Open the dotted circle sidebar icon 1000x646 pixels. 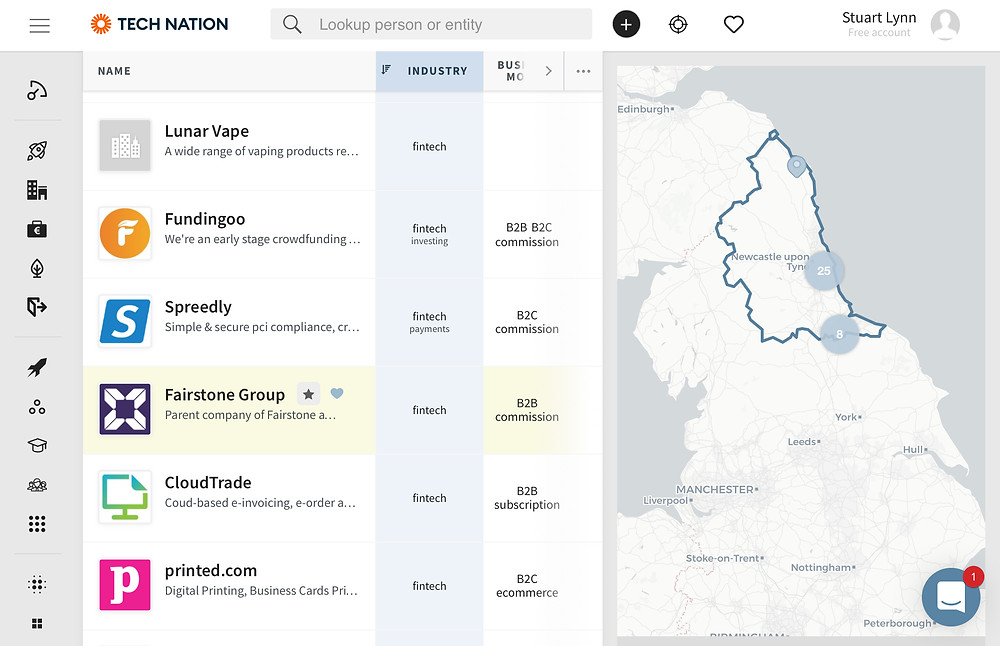(x=37, y=584)
